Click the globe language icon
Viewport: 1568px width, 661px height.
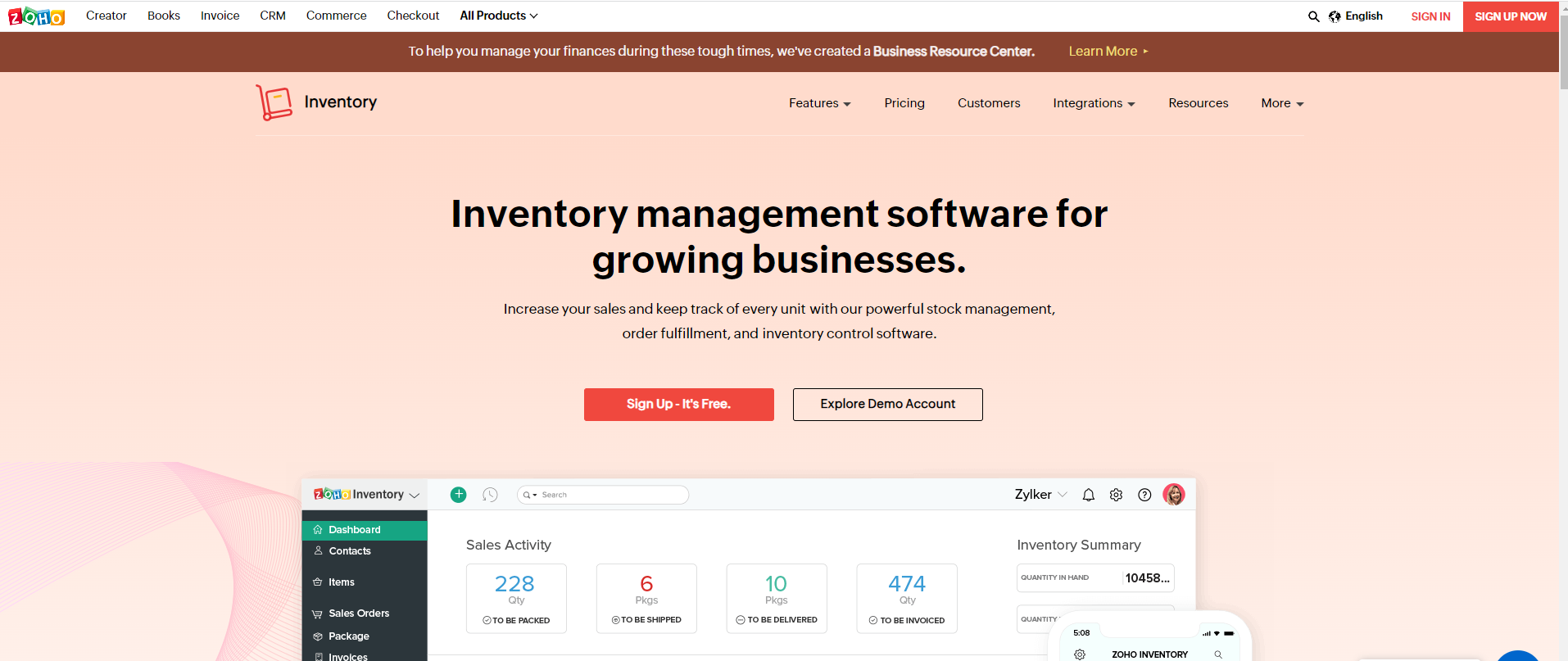pos(1335,16)
